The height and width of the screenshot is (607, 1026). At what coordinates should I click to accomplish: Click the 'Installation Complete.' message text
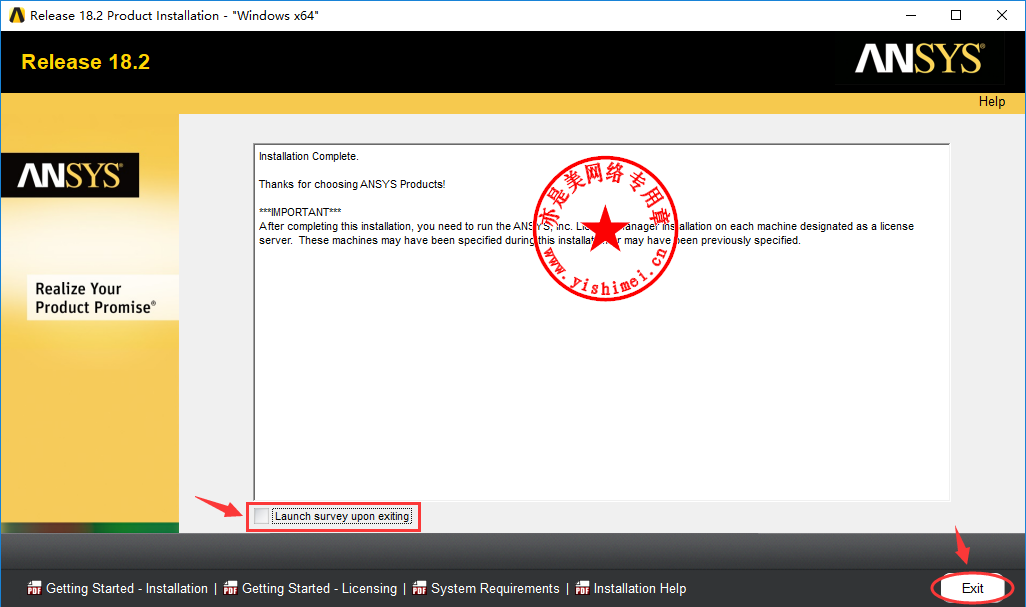click(x=309, y=156)
